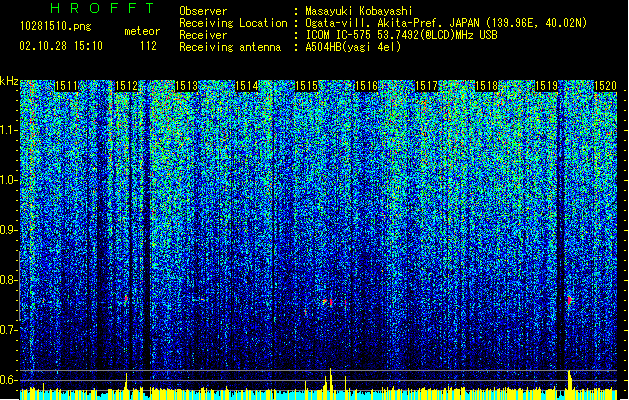Click the 1513 time marker

pos(187,86)
